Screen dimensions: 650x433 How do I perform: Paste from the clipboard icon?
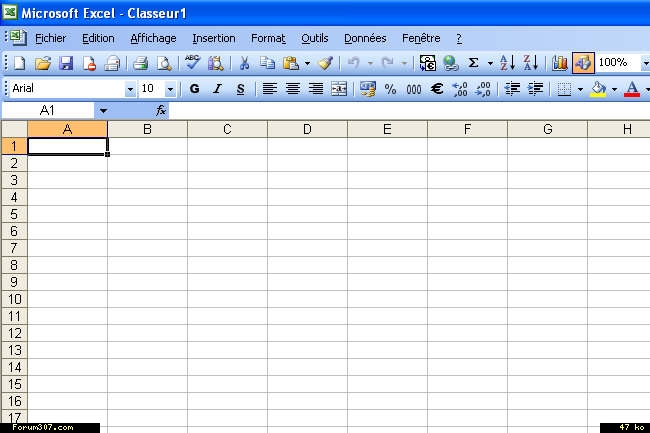291,63
